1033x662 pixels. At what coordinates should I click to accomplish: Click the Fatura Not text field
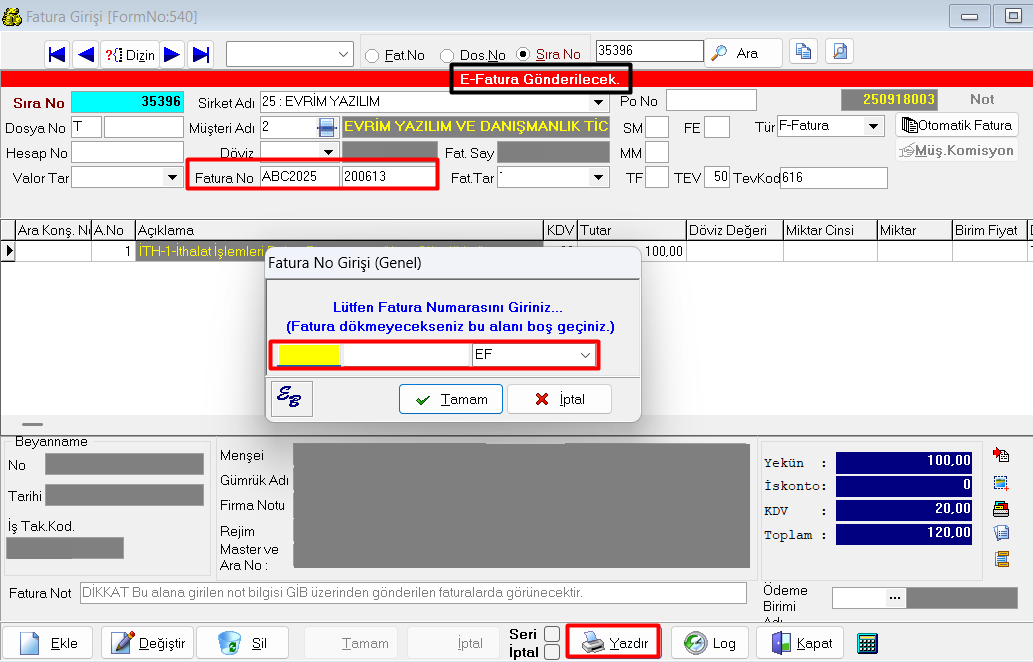[x=412, y=593]
